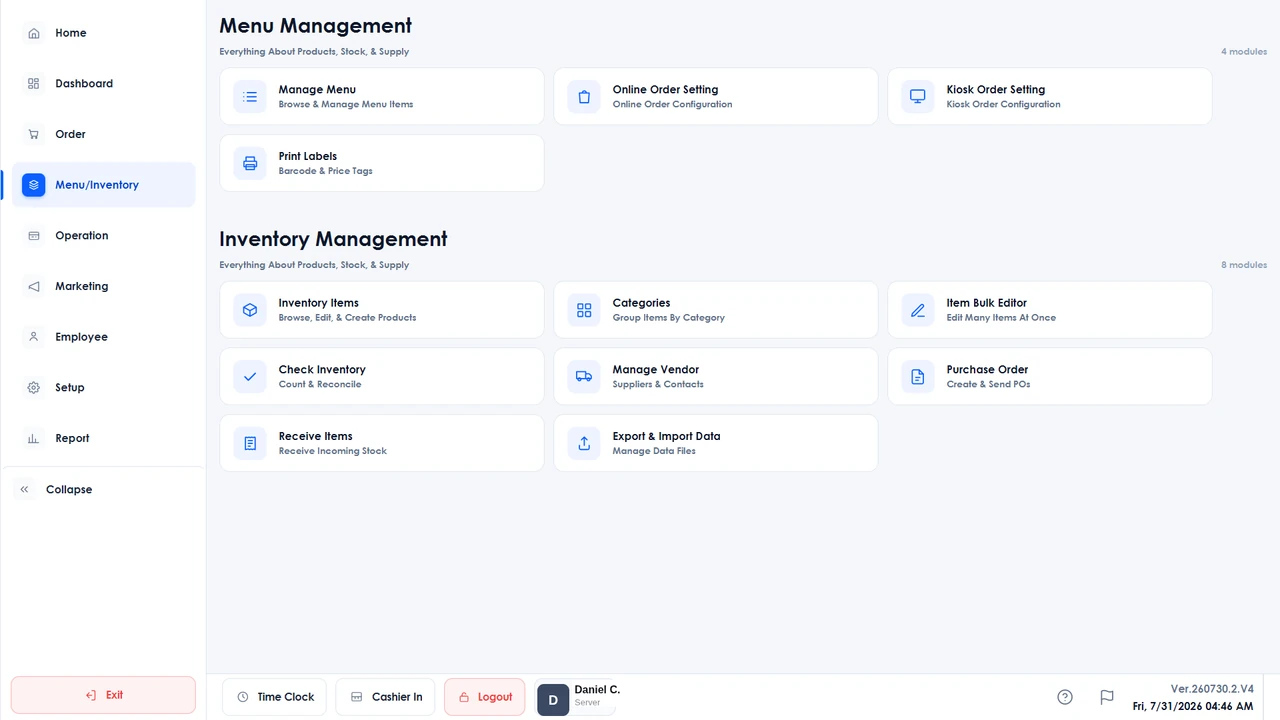Open Check Inventory module card
The height and width of the screenshot is (720, 1280).
382,377
